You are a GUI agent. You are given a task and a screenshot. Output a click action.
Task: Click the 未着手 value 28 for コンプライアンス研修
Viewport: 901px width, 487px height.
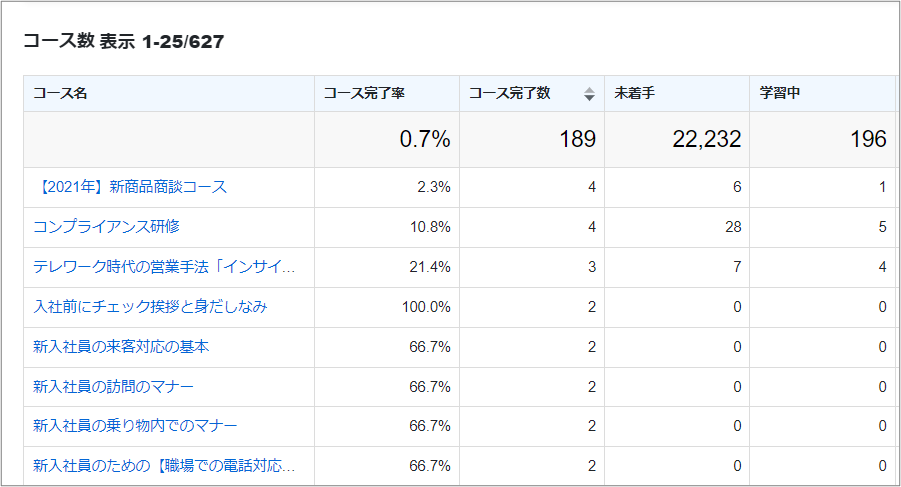click(x=733, y=227)
